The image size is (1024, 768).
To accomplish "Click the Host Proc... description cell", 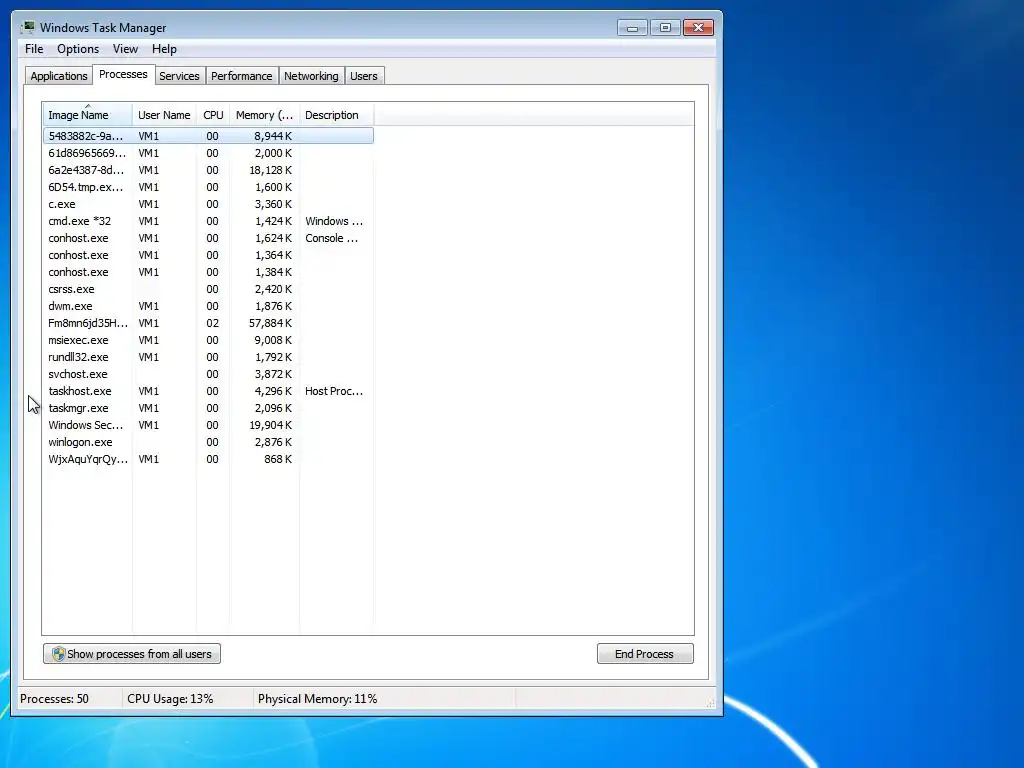I will click(334, 391).
